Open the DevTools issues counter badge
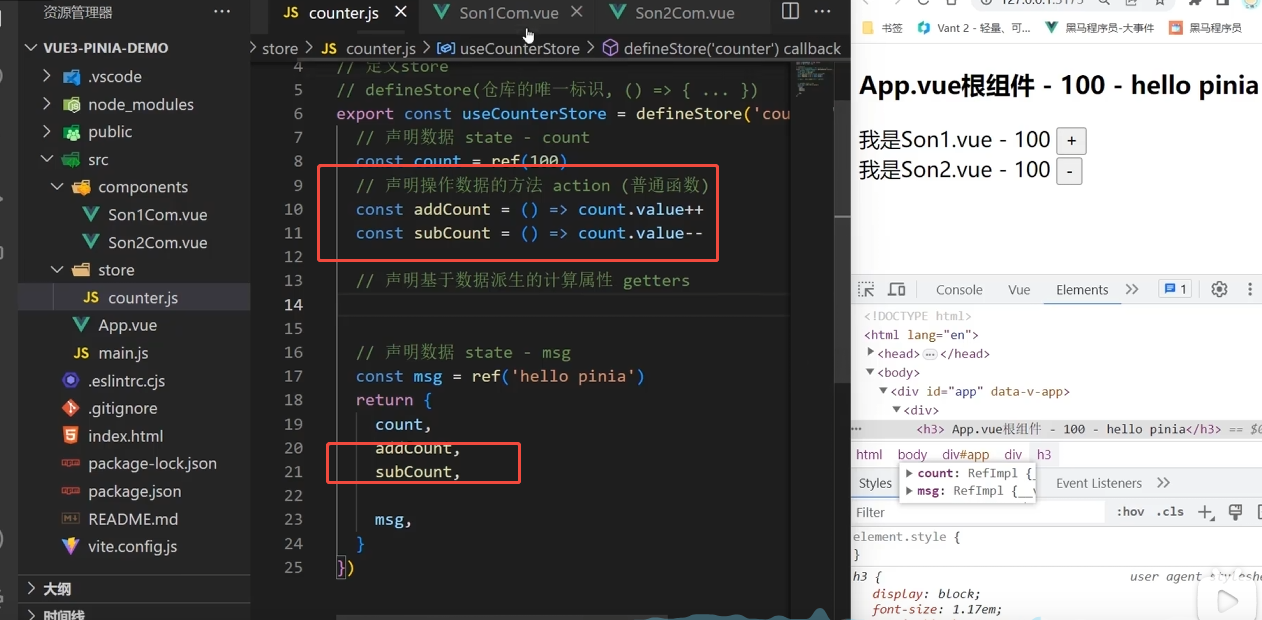Viewport: 1262px width, 620px height. [x=1174, y=289]
